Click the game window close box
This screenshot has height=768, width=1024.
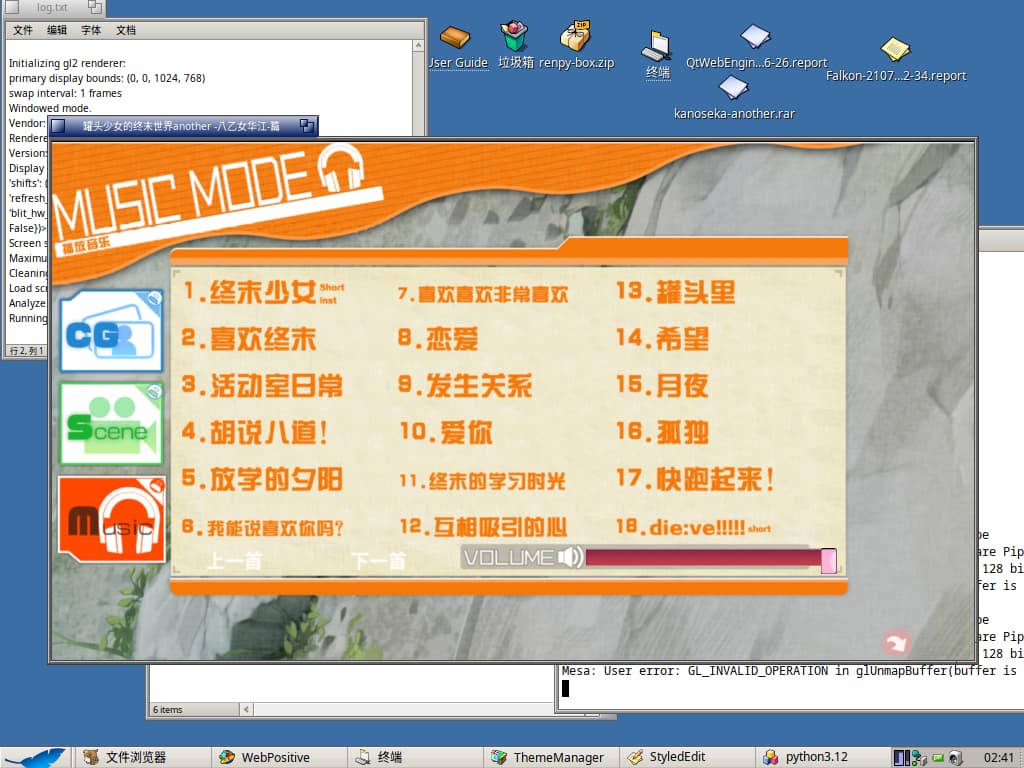58,126
